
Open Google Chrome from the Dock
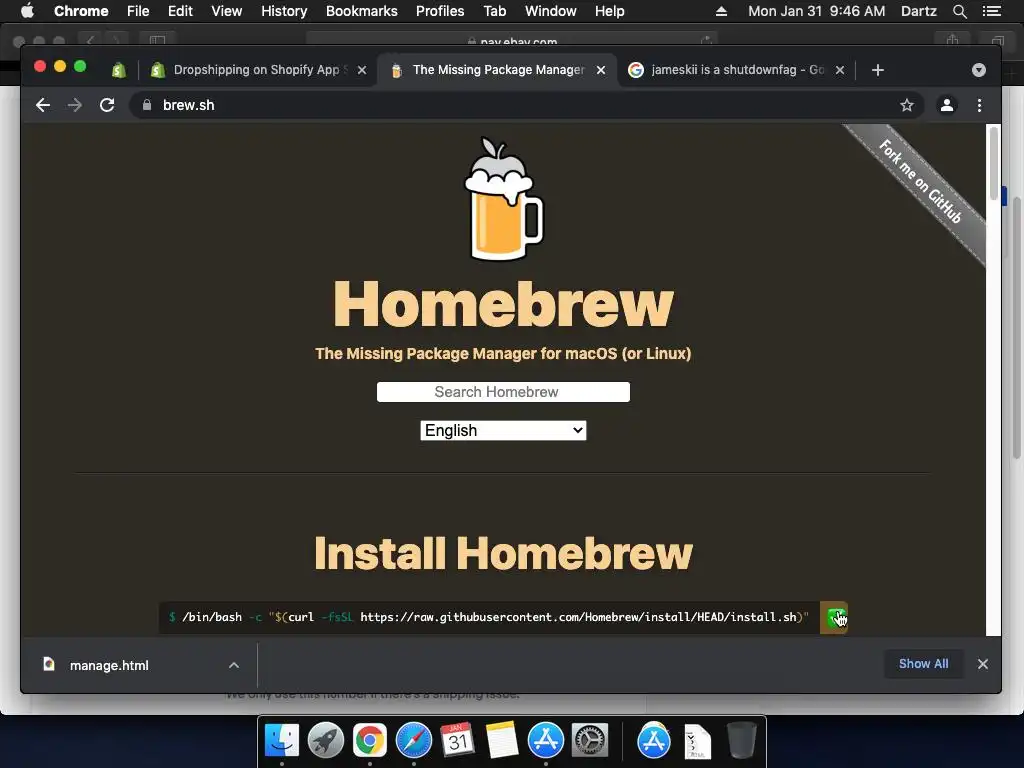370,741
